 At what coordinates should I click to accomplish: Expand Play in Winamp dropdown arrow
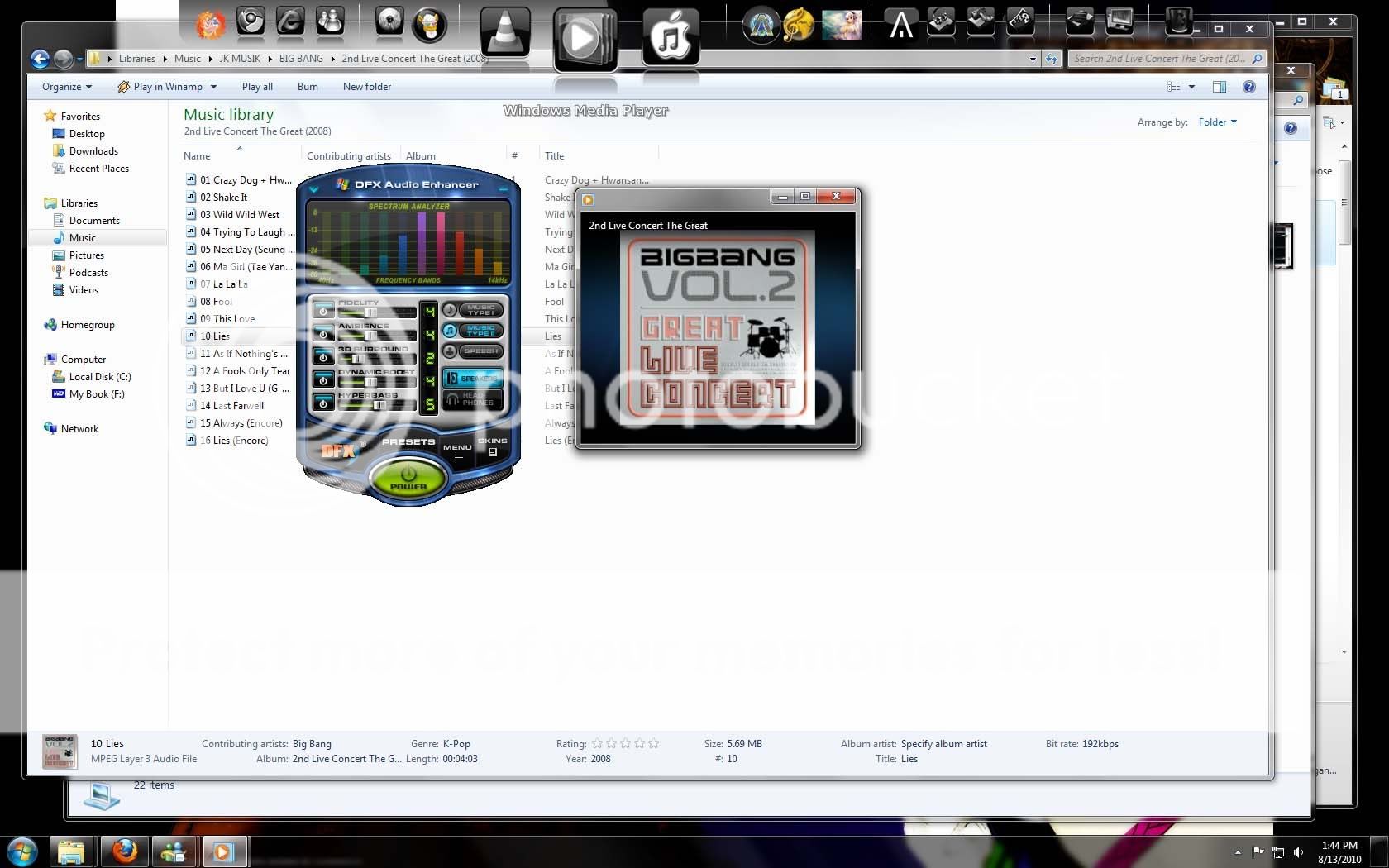213,87
